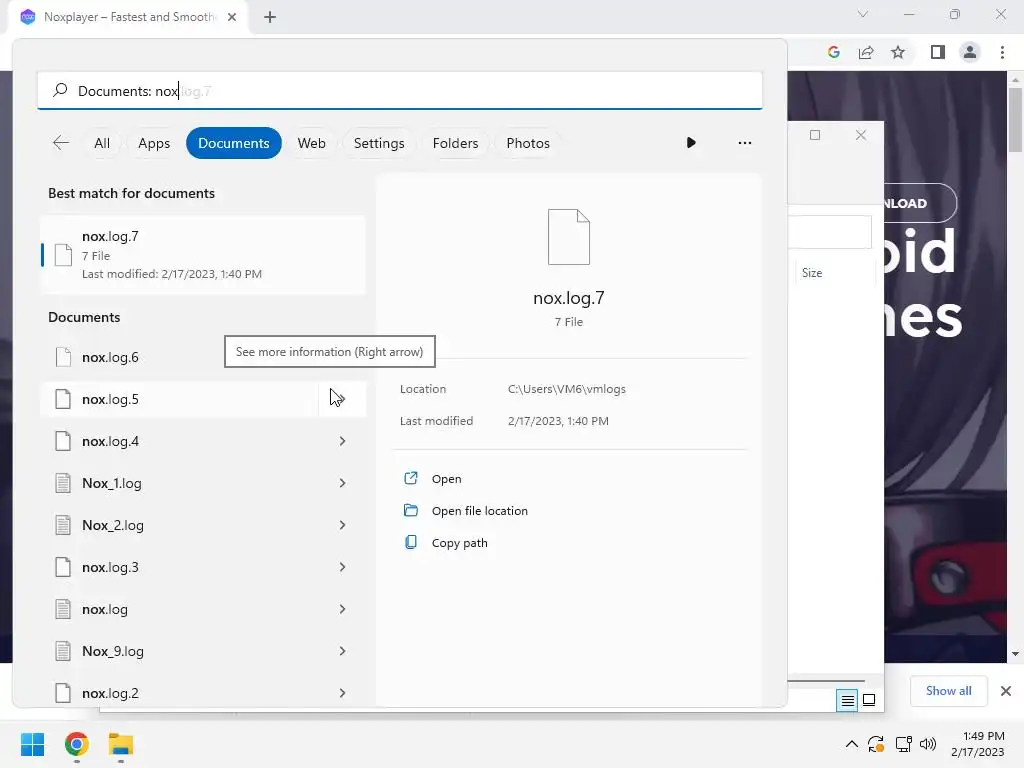Close the Chrome downloads bar
Screen dimensions: 1024x768
tap(1006, 691)
